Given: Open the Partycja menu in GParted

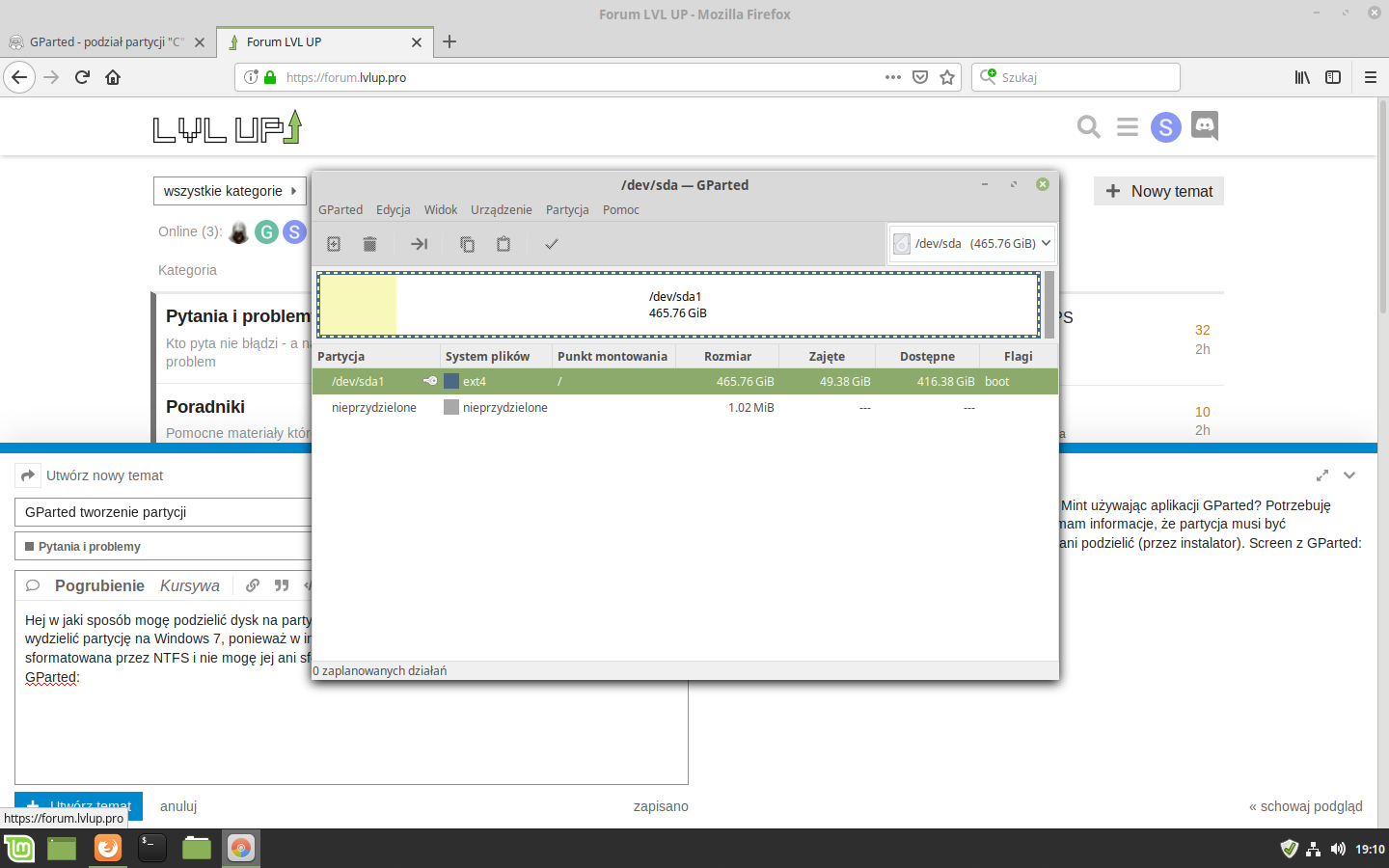Looking at the screenshot, I should 567,209.
